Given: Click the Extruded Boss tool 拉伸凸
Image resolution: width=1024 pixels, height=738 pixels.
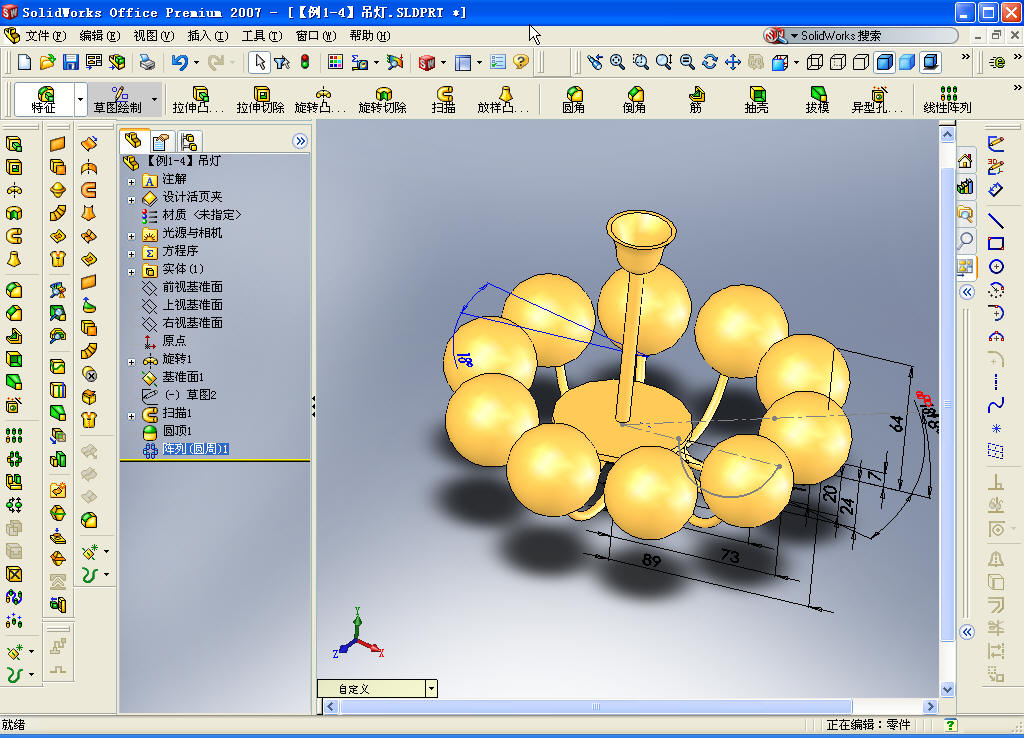Looking at the screenshot, I should (x=198, y=99).
